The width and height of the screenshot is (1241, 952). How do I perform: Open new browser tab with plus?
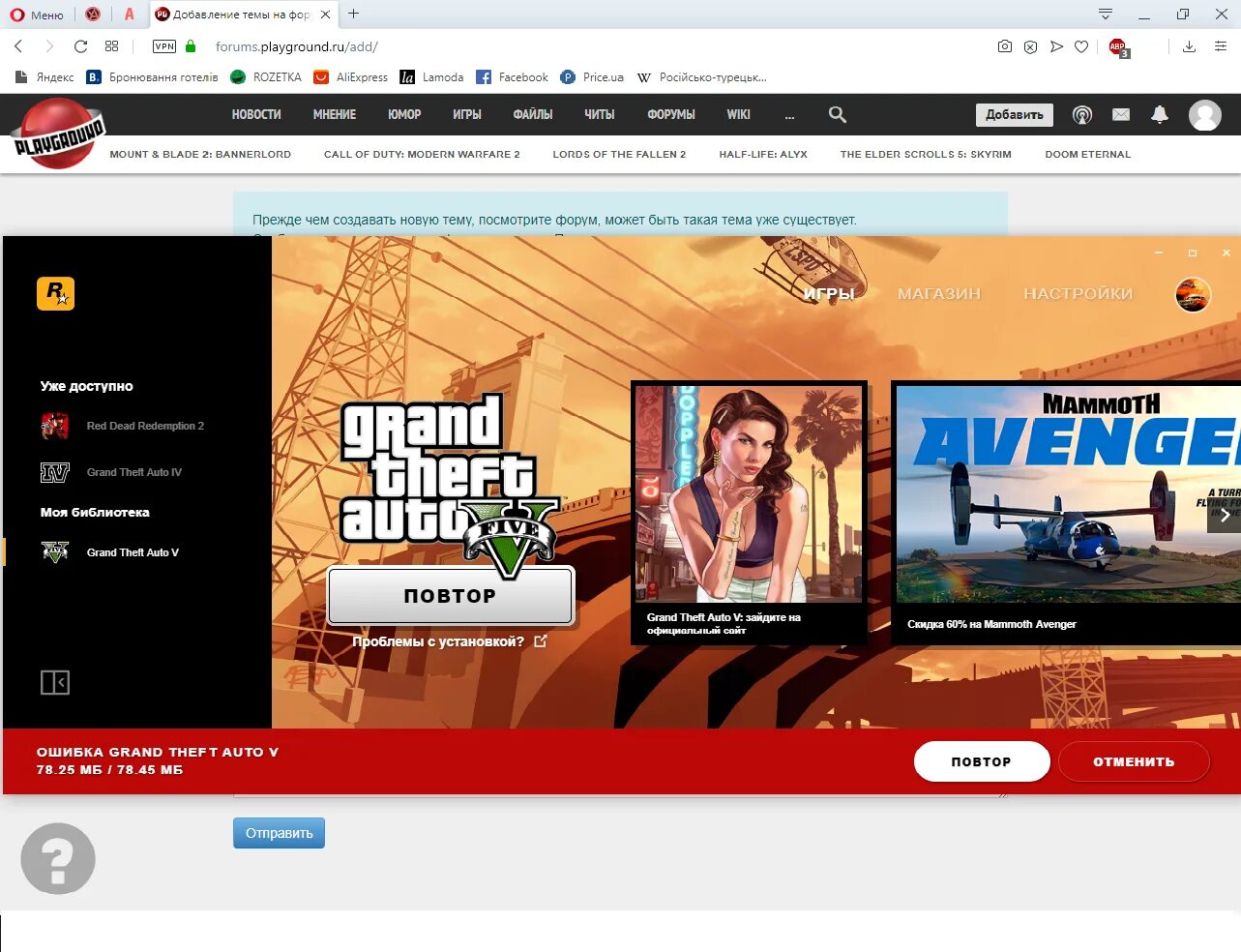pos(354,14)
